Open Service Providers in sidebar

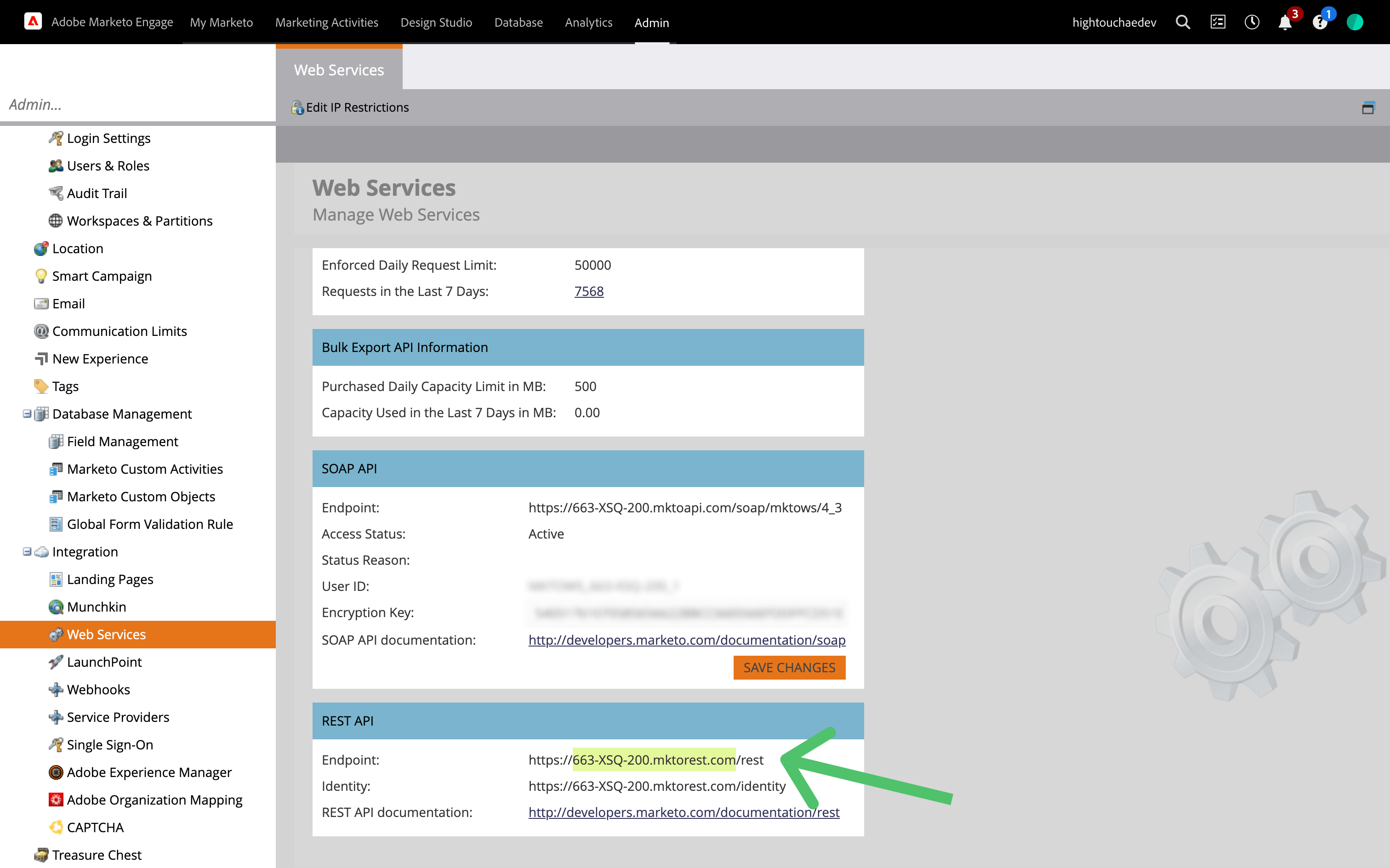pyautogui.click(x=118, y=717)
